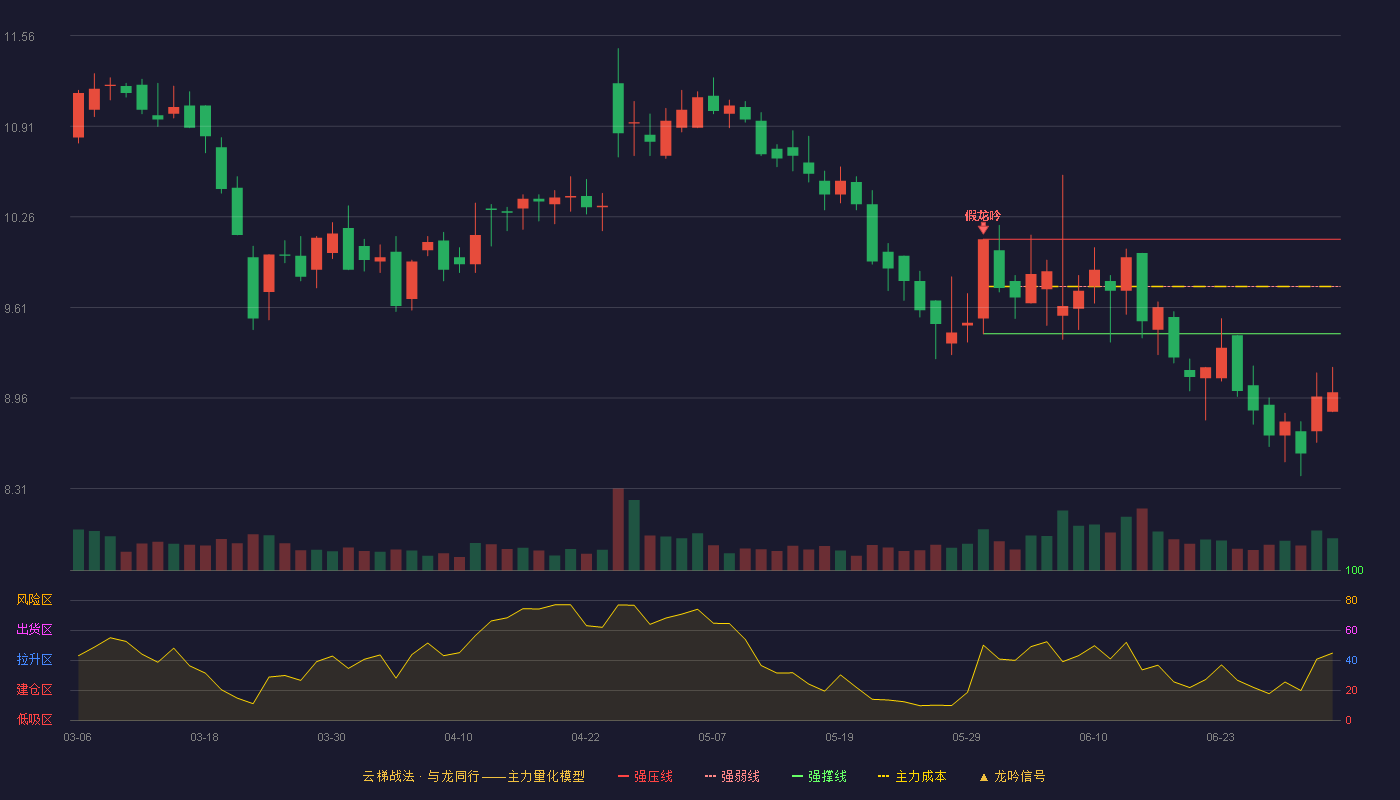The width and height of the screenshot is (1400, 800).
Task: Click the 40 indicator scale value
Action: point(1351,660)
